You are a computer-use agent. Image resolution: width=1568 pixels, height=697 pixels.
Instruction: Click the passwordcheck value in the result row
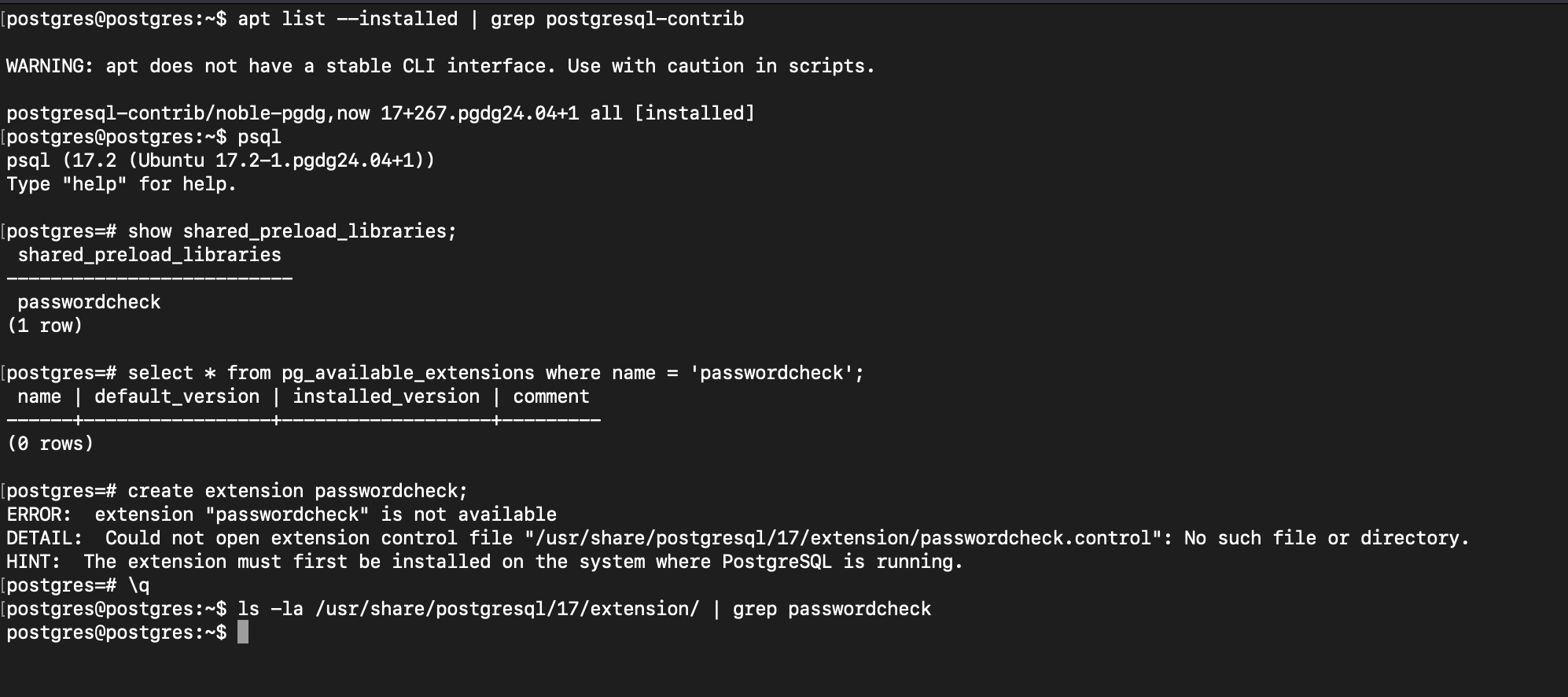89,302
